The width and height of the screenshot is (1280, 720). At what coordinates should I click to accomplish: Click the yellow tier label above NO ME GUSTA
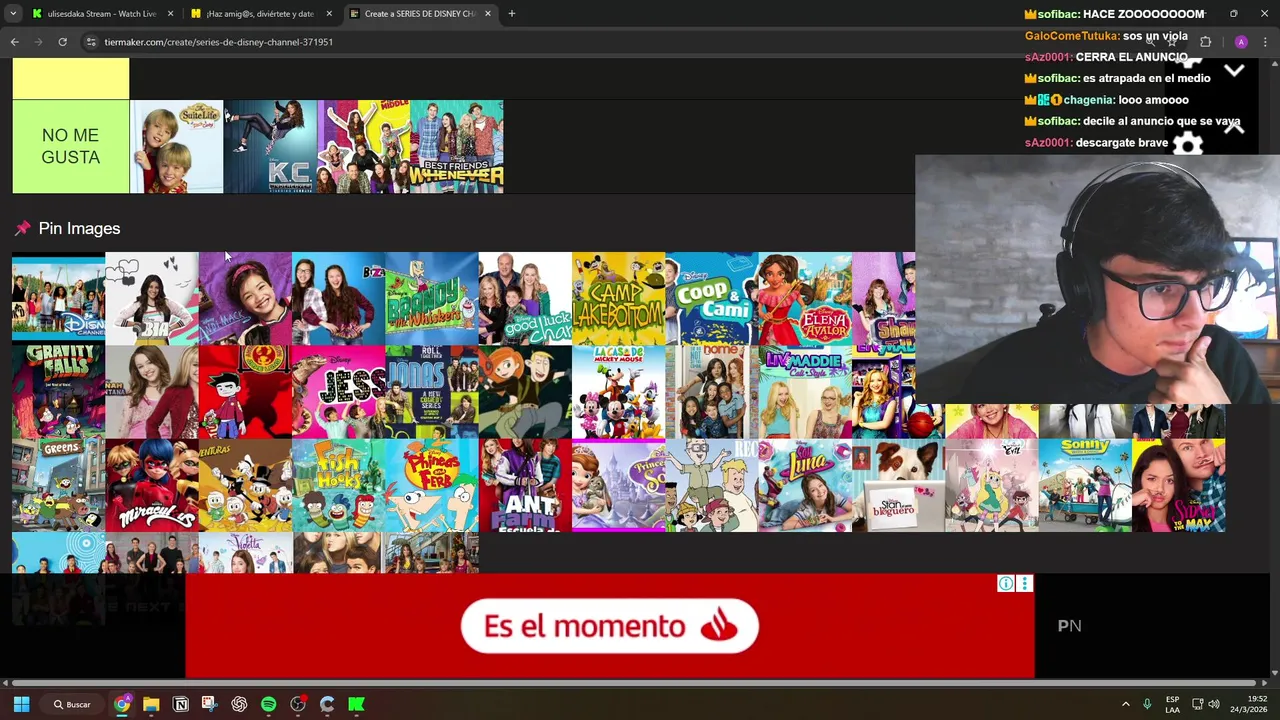tap(71, 78)
